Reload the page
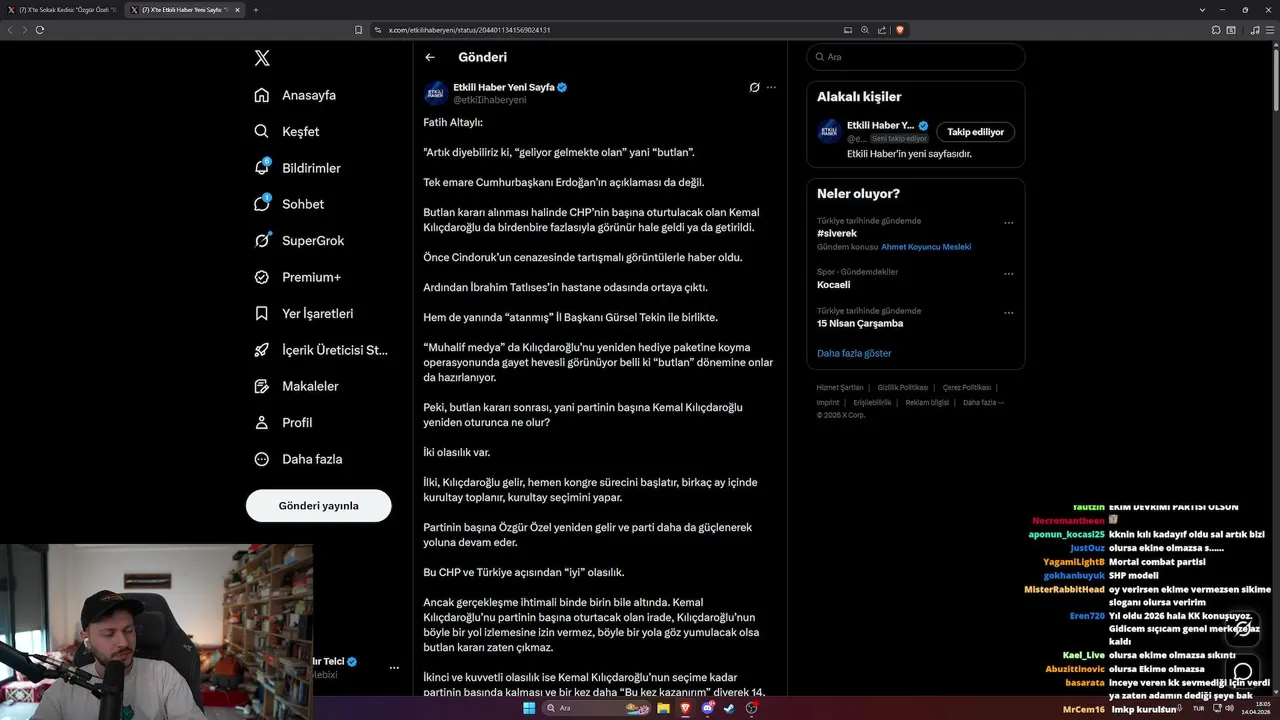The image size is (1280, 720). pyautogui.click(x=40, y=30)
